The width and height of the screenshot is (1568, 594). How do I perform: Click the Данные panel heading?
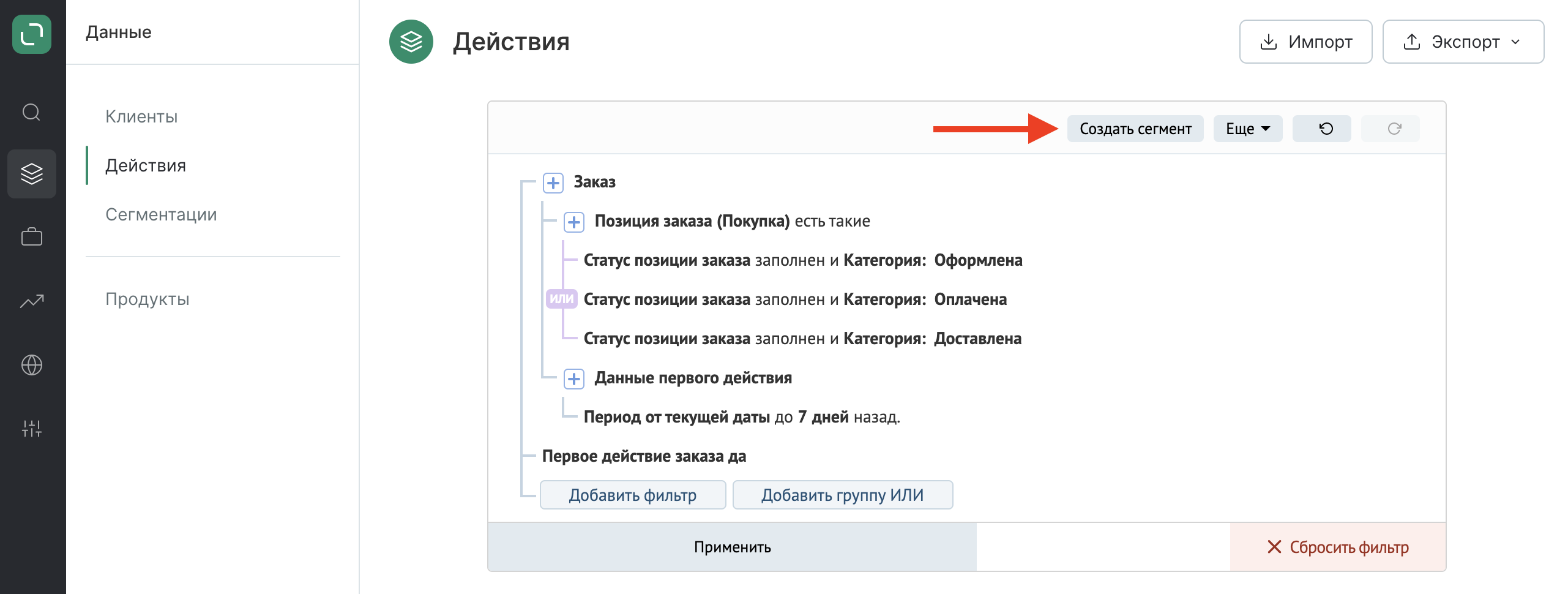(119, 32)
